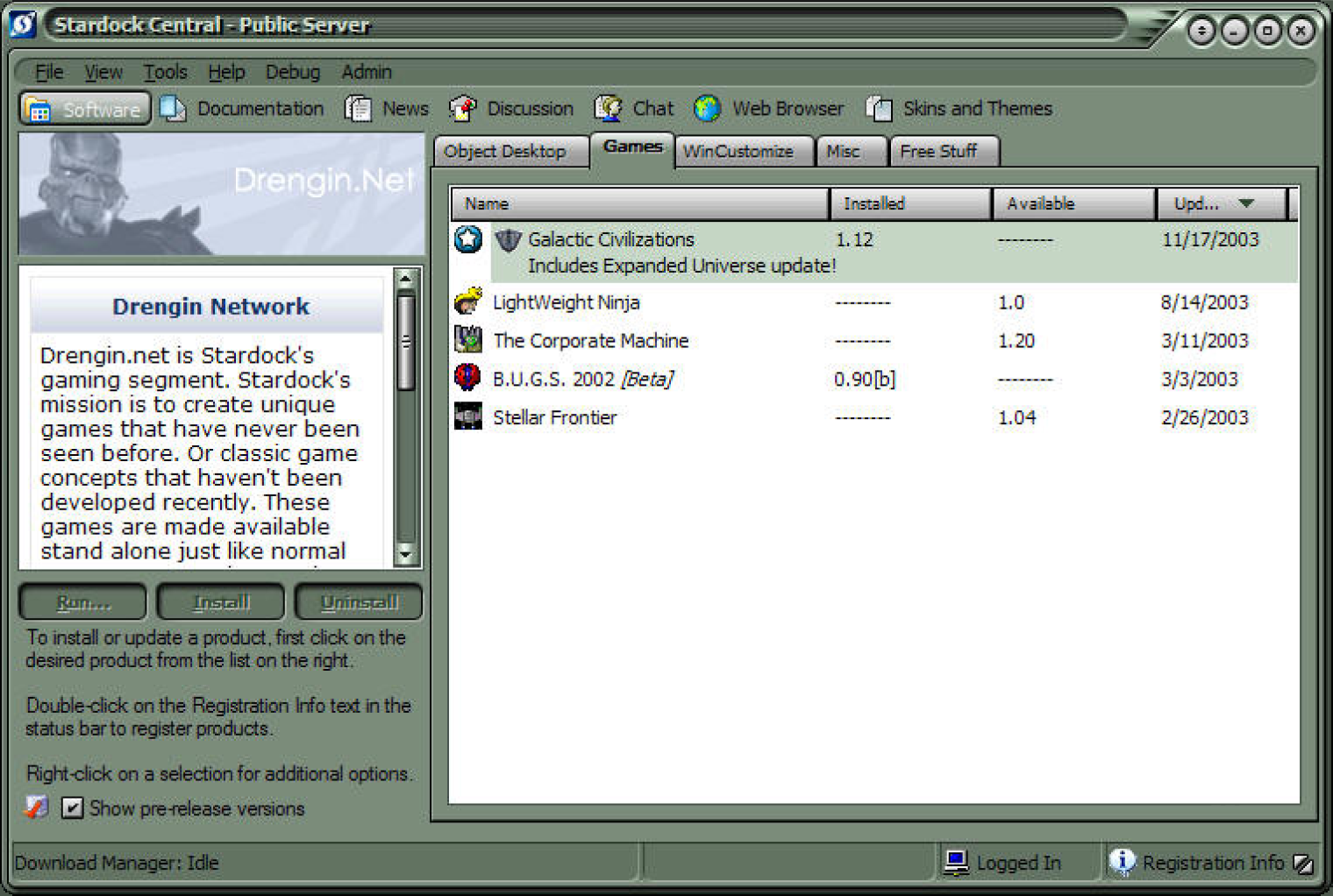Click the red icon beside pre-release checkbox
The image size is (1333, 896).
(x=36, y=807)
